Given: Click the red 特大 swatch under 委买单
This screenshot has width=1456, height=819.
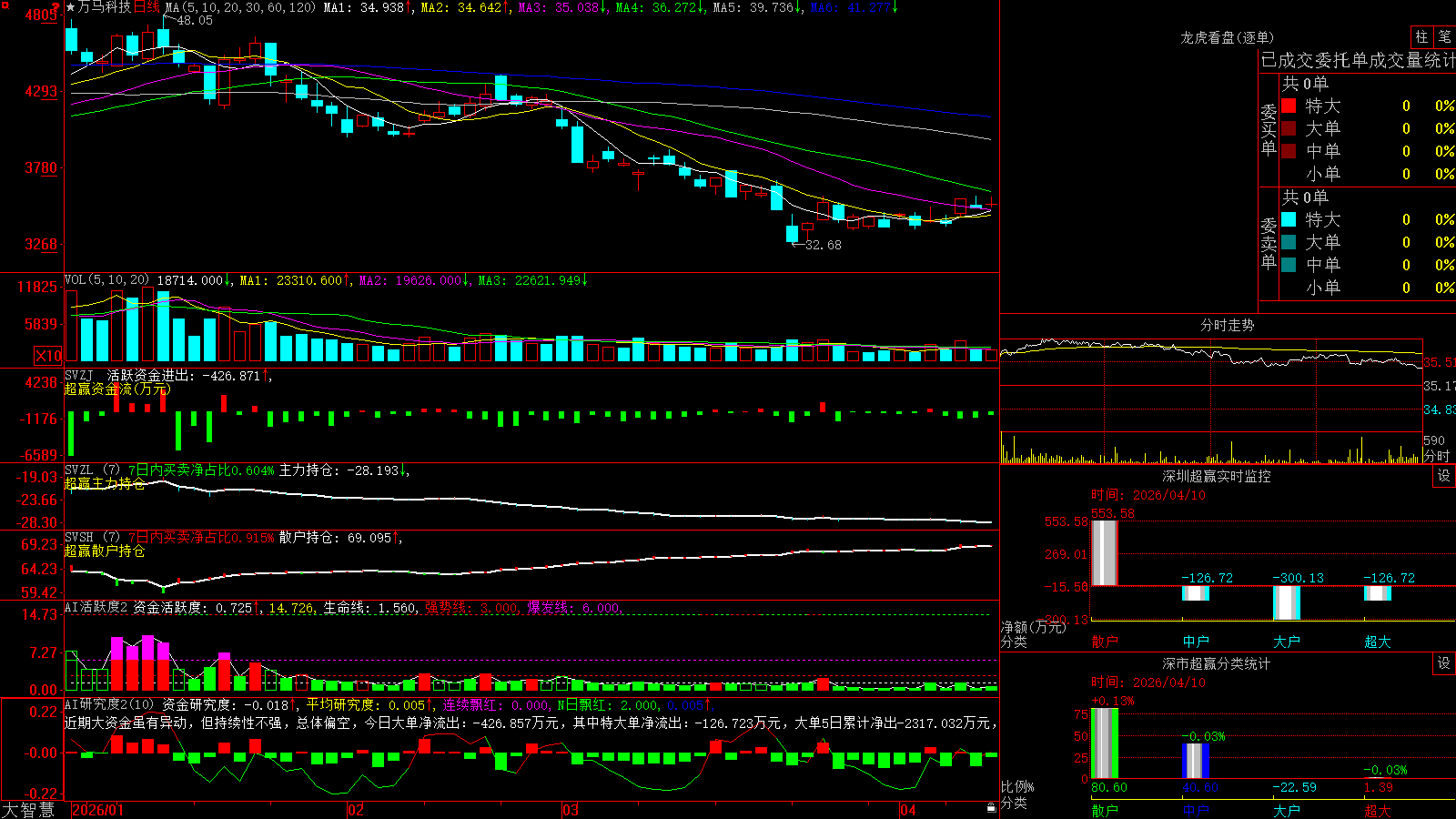Looking at the screenshot, I should 1289,106.
